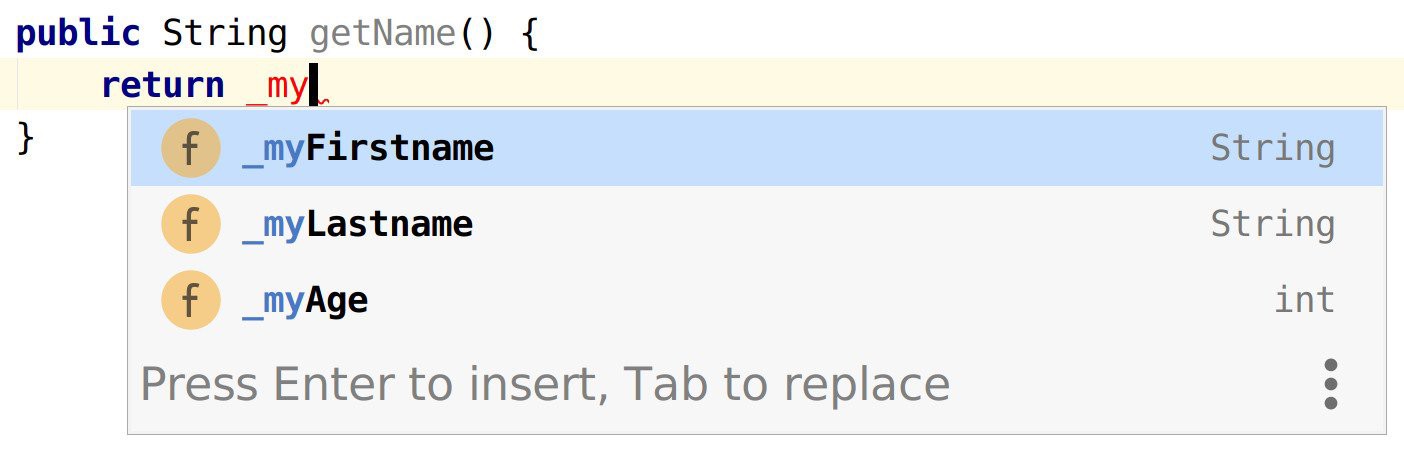Click the String type label of _myLastname
This screenshot has height=456, width=1404.
tap(1272, 225)
